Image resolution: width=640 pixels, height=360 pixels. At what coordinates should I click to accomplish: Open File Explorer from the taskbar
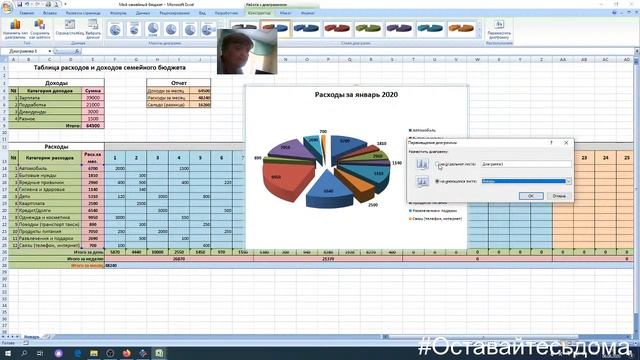click(x=94, y=353)
